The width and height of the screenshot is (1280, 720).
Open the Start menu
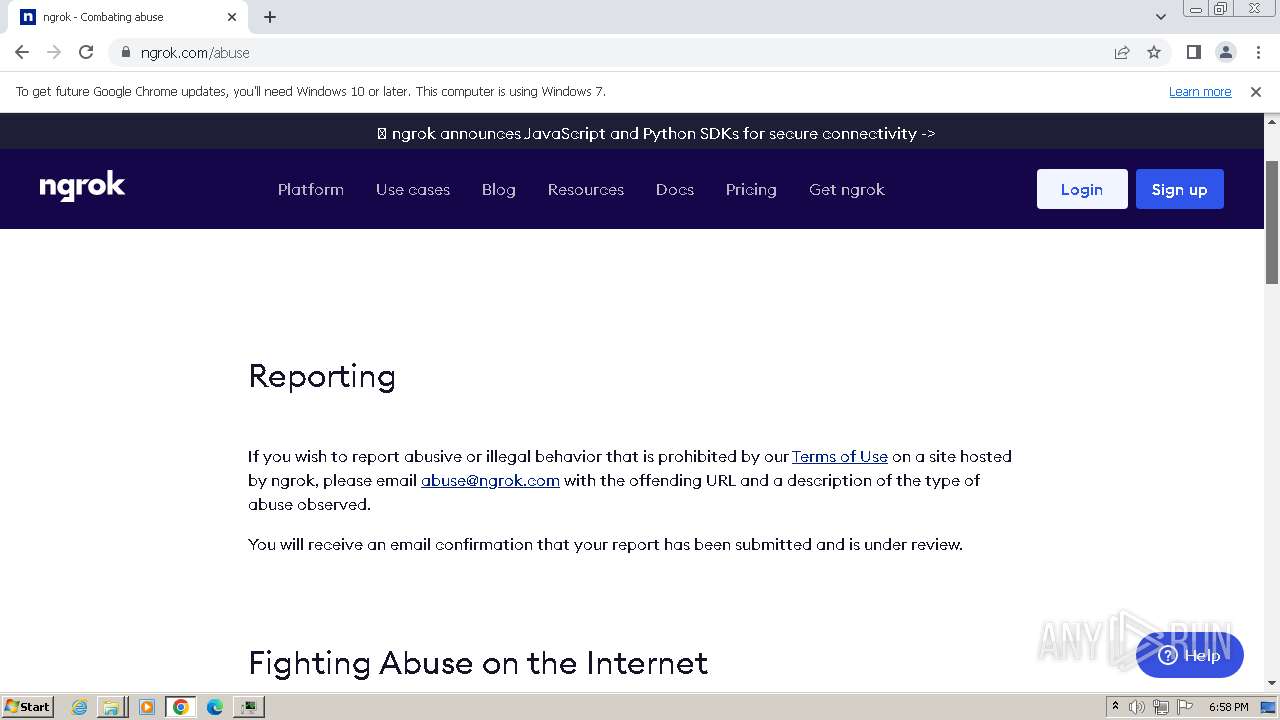pyautogui.click(x=28, y=707)
